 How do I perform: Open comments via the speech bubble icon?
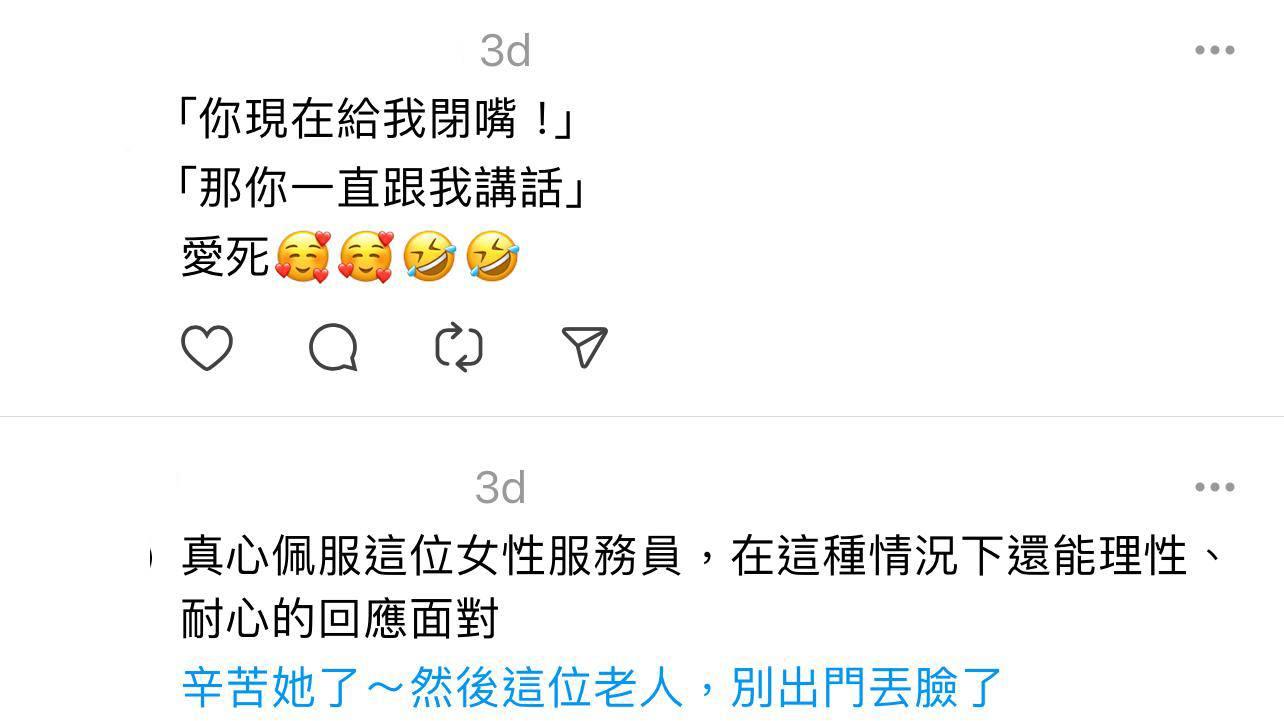pyautogui.click(x=333, y=348)
